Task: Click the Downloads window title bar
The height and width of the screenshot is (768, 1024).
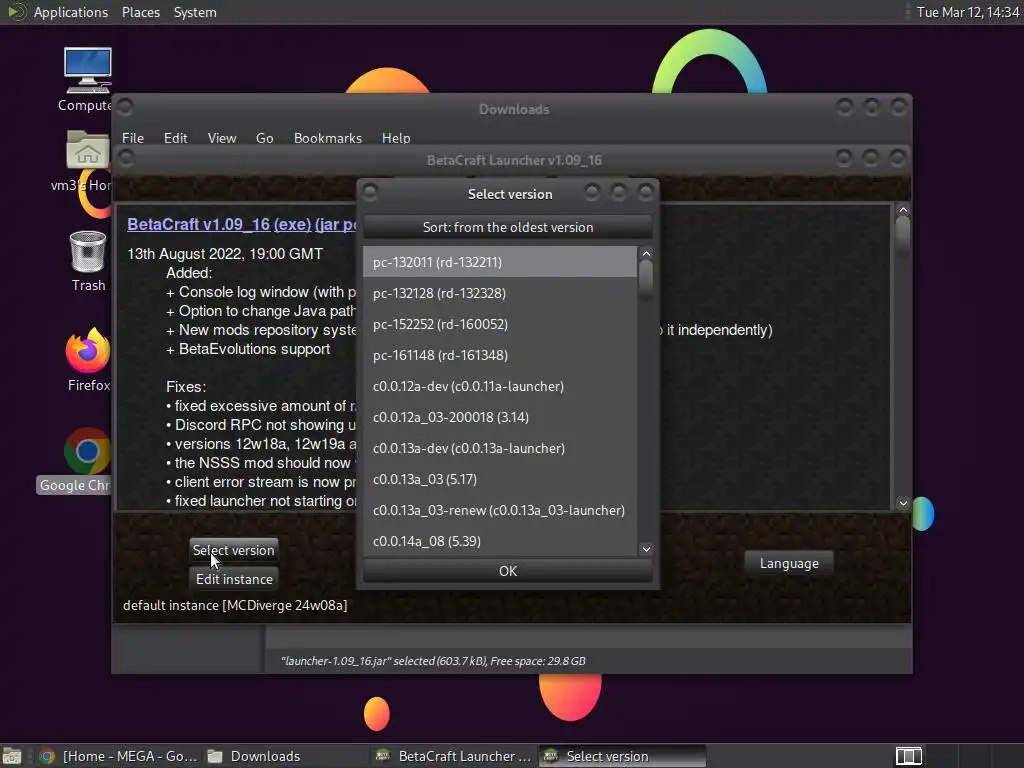Action: click(514, 109)
